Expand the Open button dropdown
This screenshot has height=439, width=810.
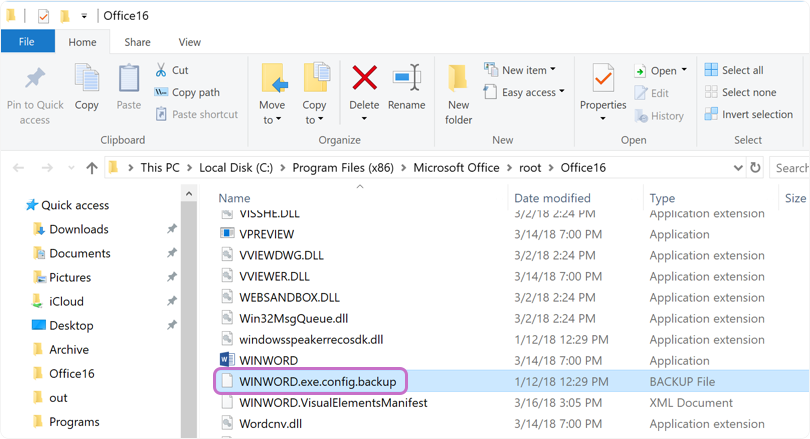684,70
